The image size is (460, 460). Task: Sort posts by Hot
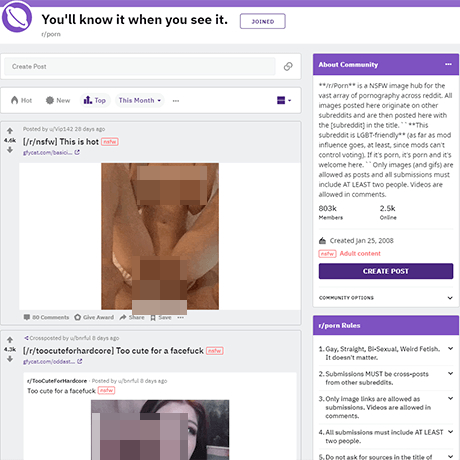tap(21, 100)
